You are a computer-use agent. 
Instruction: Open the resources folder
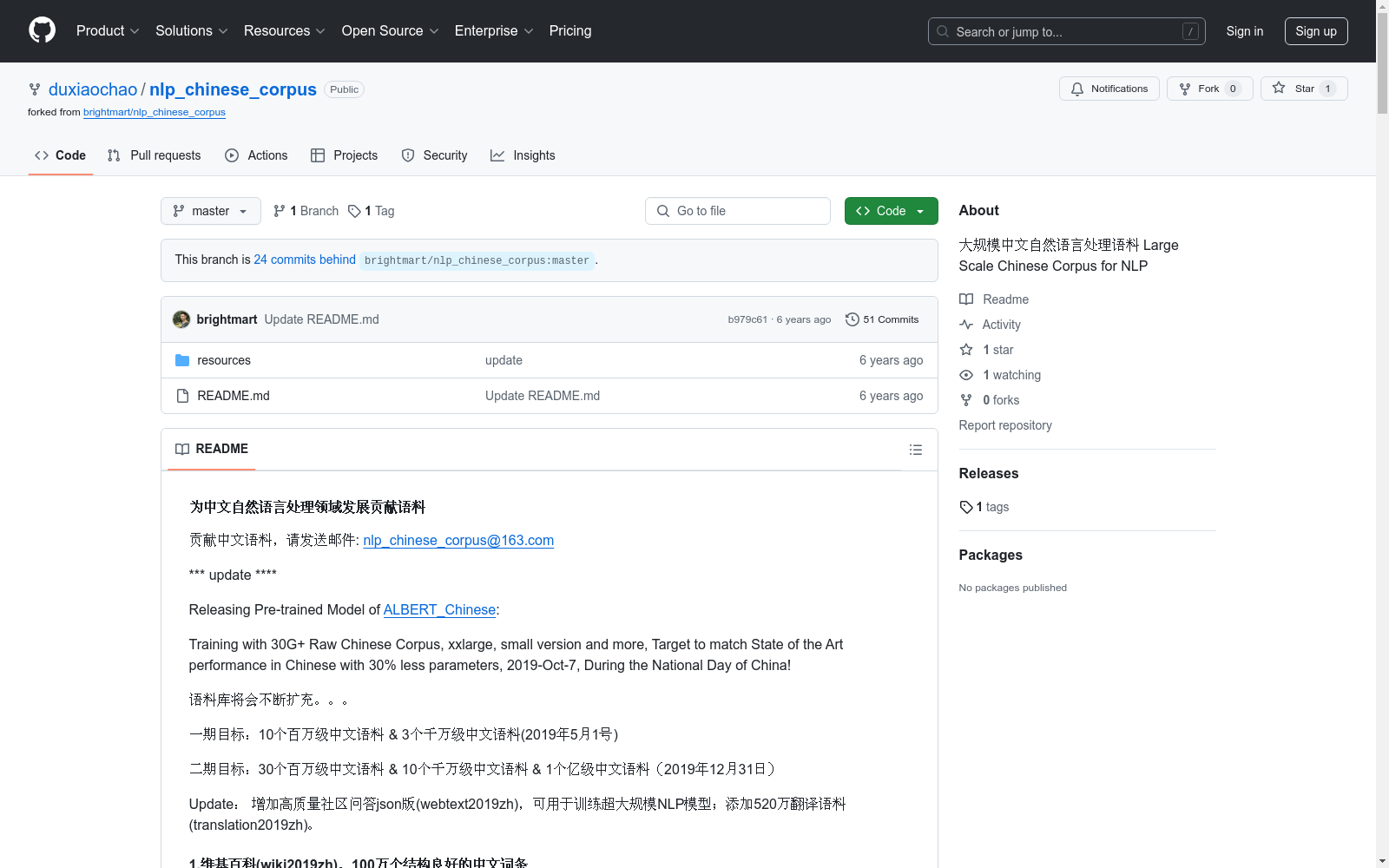click(224, 360)
